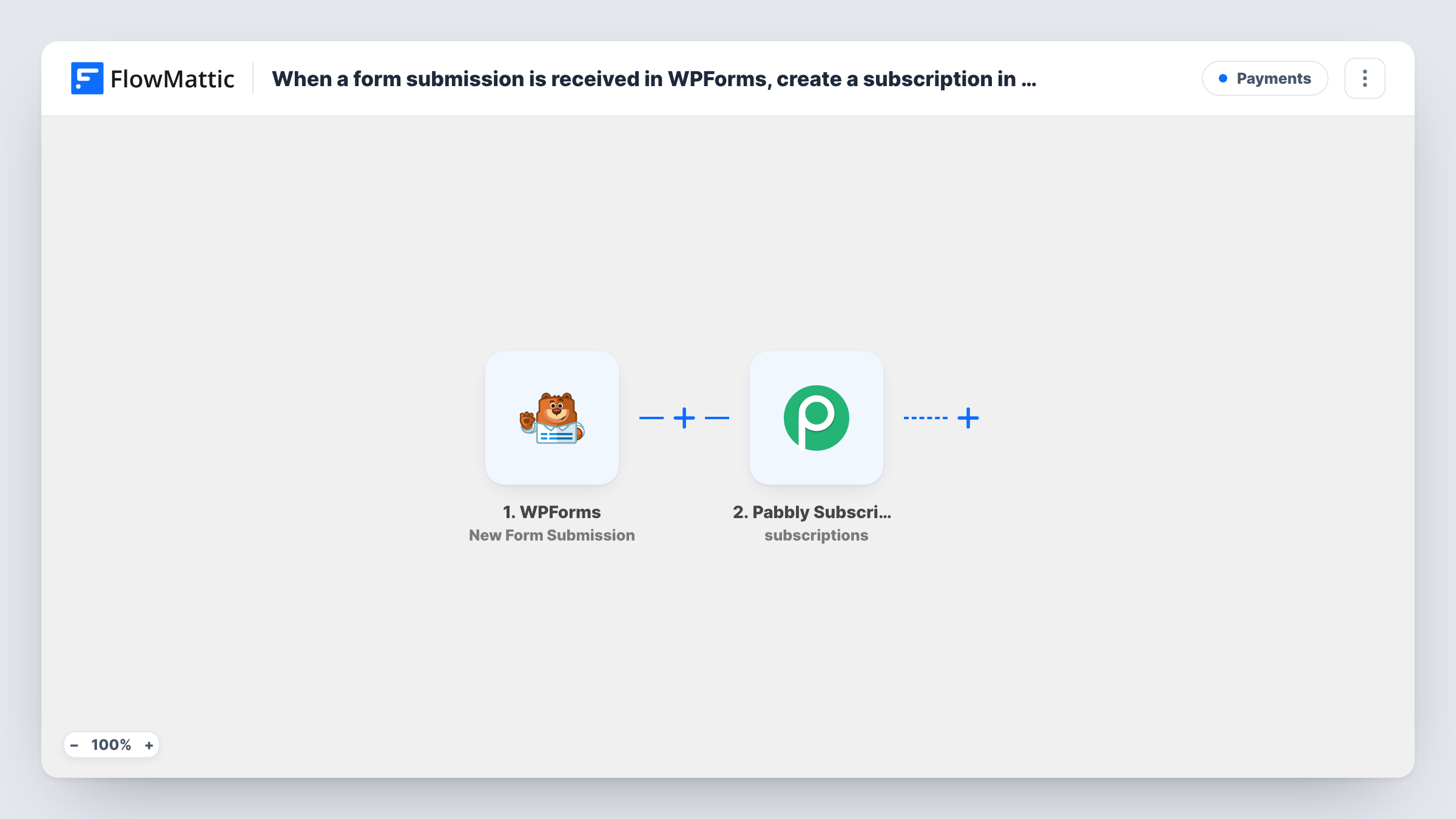The image size is (1456, 819).
Task: Click the 100% zoom level value
Action: click(x=111, y=745)
